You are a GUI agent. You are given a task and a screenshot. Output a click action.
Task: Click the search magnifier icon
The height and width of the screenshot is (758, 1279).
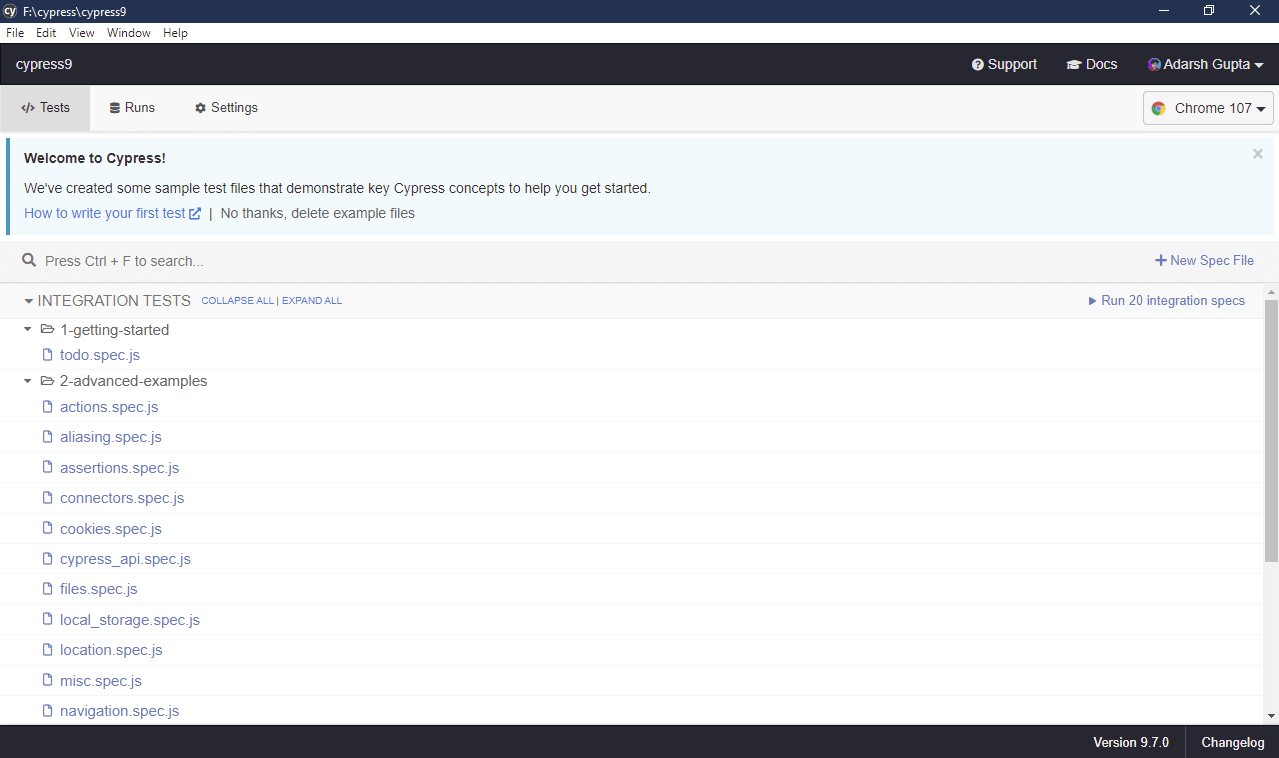(29, 260)
